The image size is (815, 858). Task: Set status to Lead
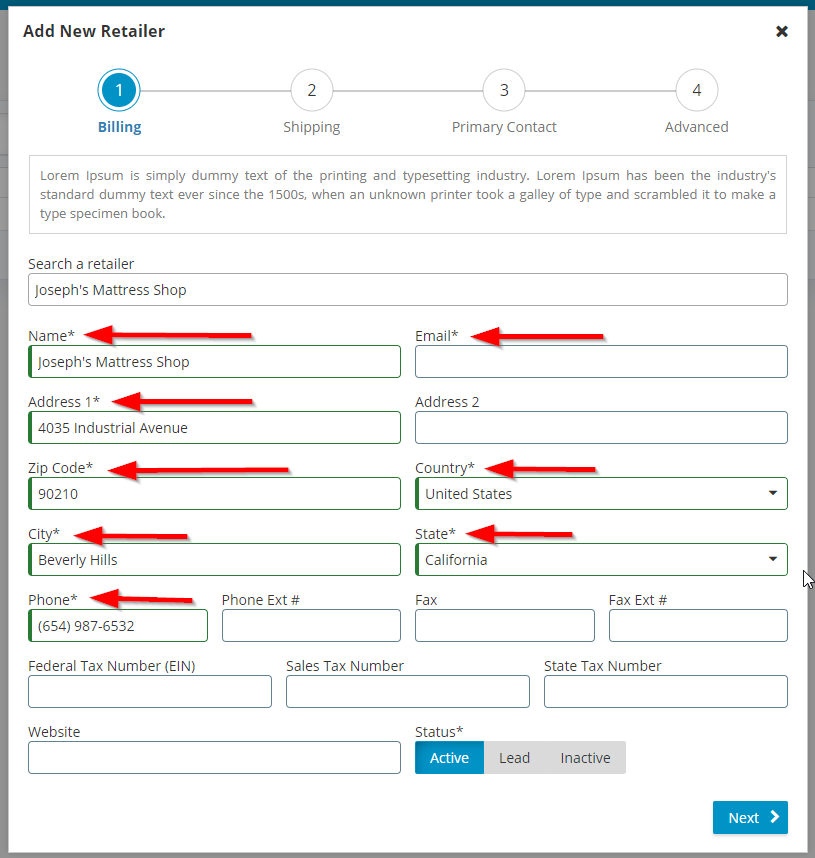pos(515,758)
